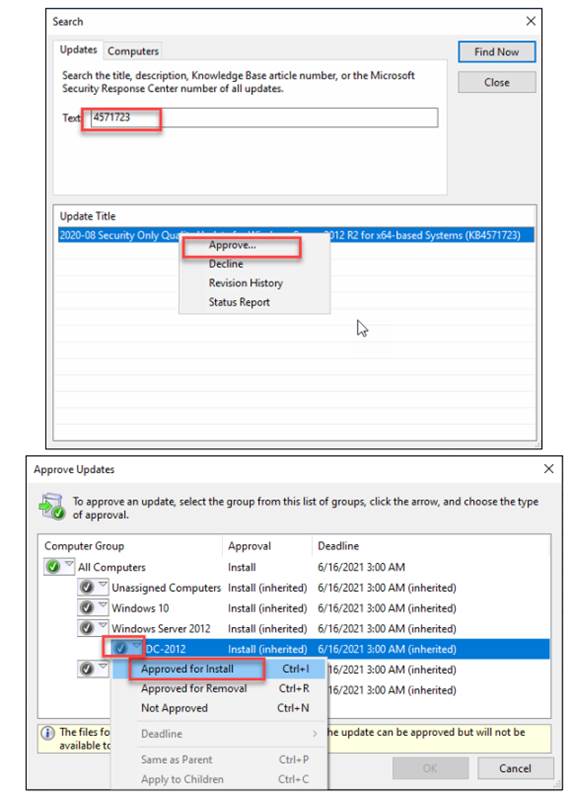Click the Find Now button
Viewport: 575px width, 796px height.
(x=496, y=52)
